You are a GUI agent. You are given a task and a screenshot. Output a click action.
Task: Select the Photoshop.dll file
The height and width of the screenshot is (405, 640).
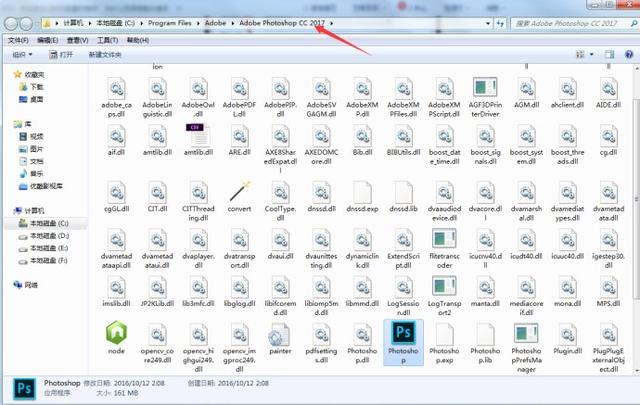(362, 343)
